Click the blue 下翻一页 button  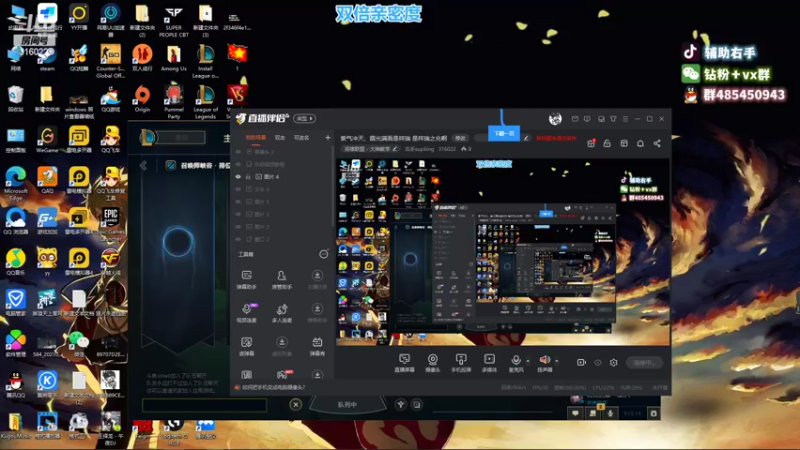(504, 133)
